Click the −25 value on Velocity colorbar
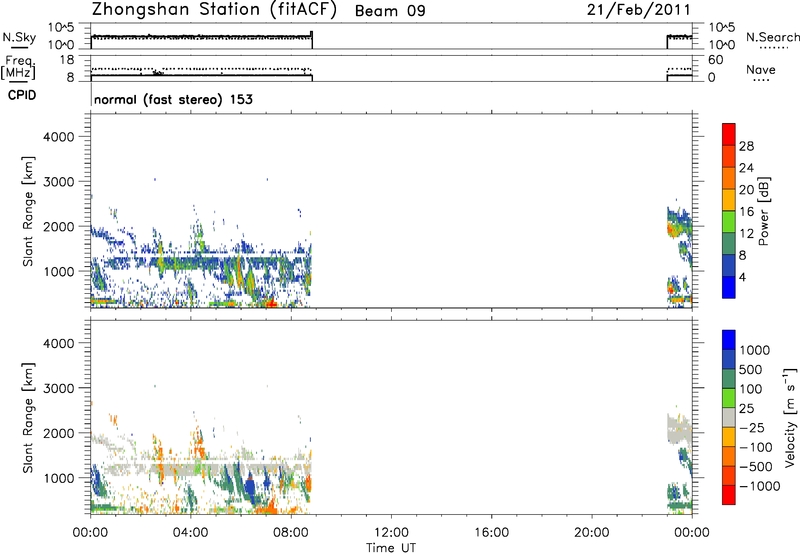Viewport: 800px width, 554px height. click(752, 428)
